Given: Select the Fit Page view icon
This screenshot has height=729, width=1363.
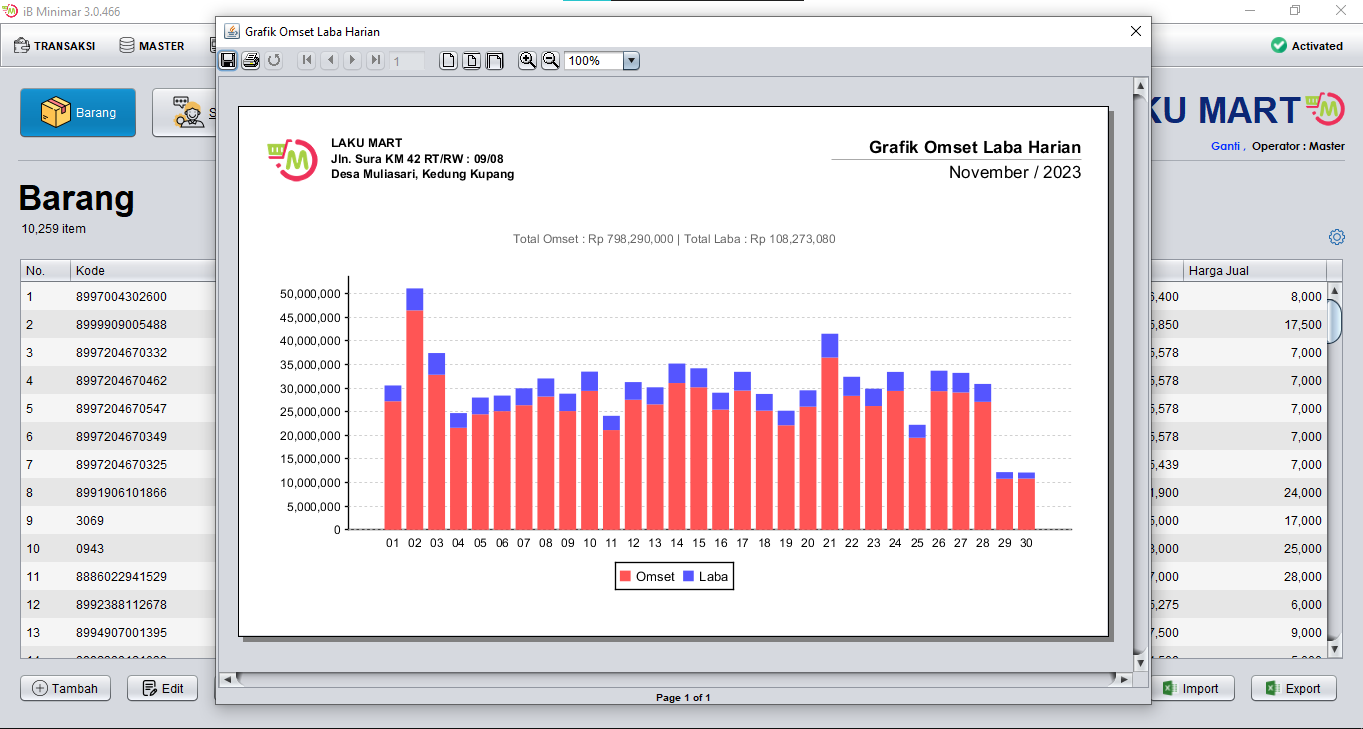Looking at the screenshot, I should (x=472, y=61).
